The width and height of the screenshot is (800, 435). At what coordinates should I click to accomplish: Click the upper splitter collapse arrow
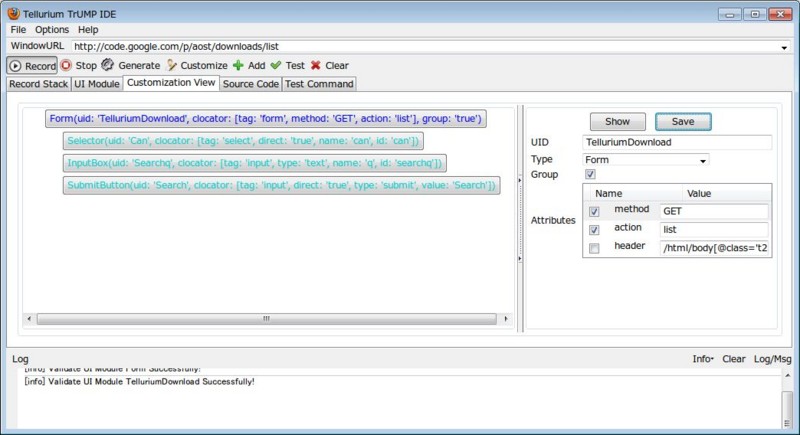pyautogui.click(x=519, y=180)
